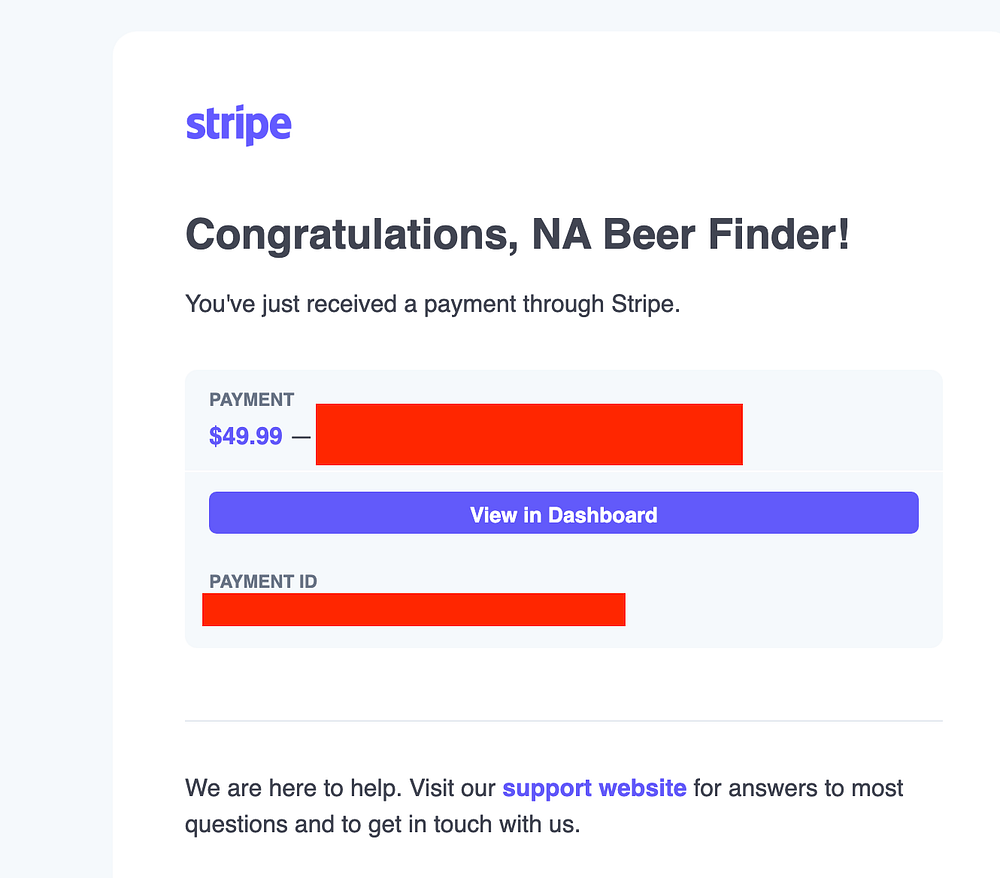Screen dimensions: 1000x878
Task: Click the "You've just received a payment" sentence
Action: coord(432,304)
